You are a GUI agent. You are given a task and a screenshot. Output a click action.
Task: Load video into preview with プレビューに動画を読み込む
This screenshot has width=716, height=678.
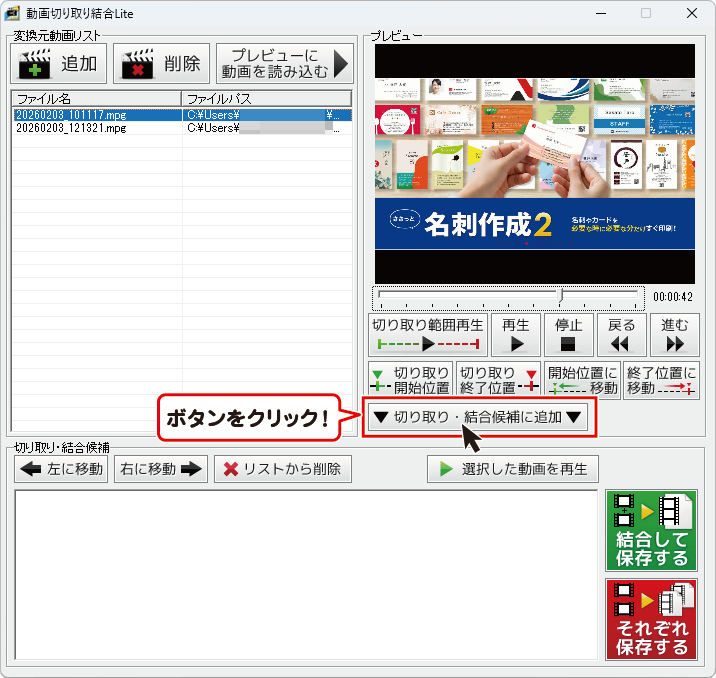coord(285,64)
